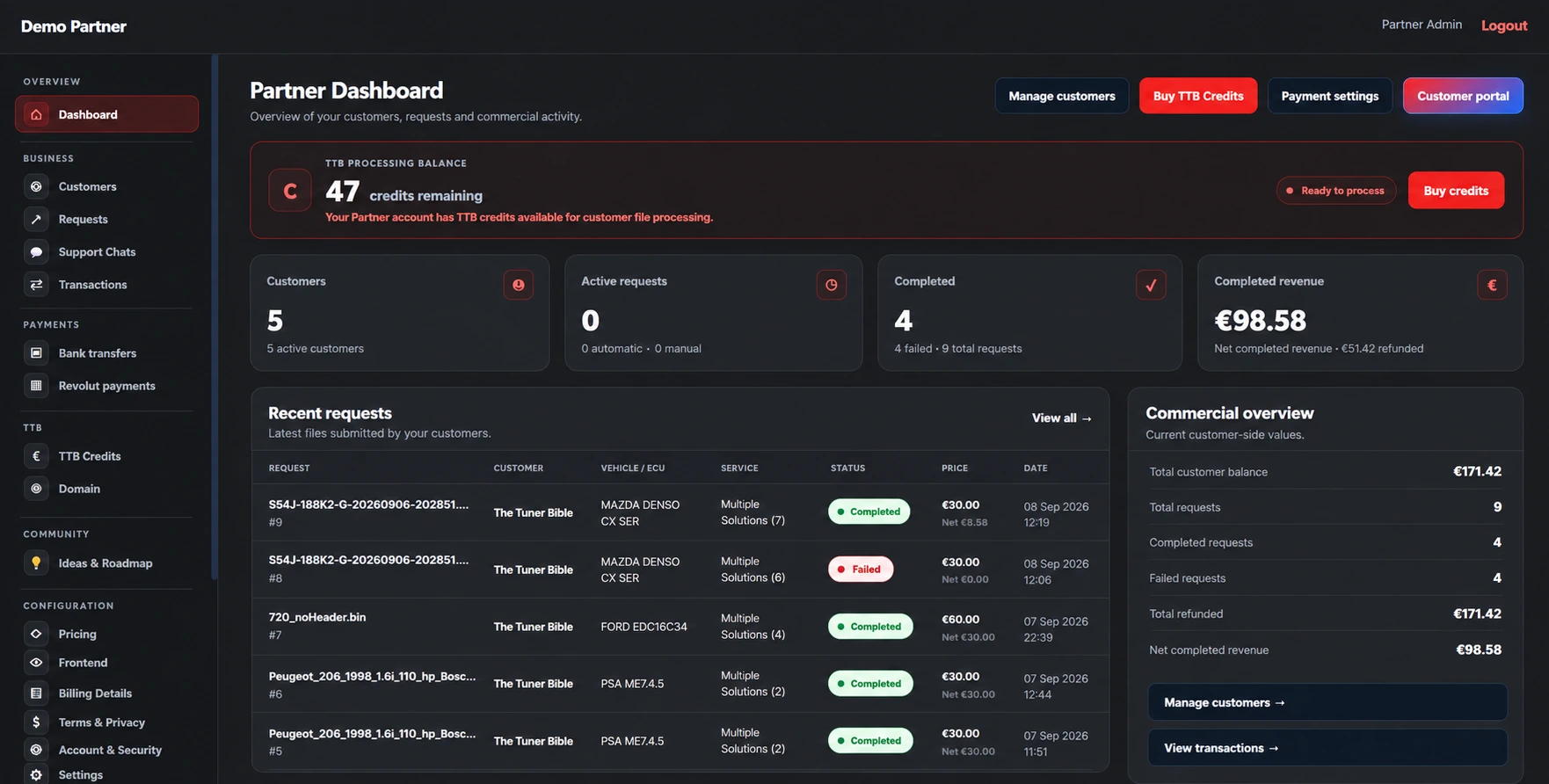Viewport: 1549px width, 784px height.
Task: Click the FORD EDC16C34 vehicle cell
Action: pos(644,627)
